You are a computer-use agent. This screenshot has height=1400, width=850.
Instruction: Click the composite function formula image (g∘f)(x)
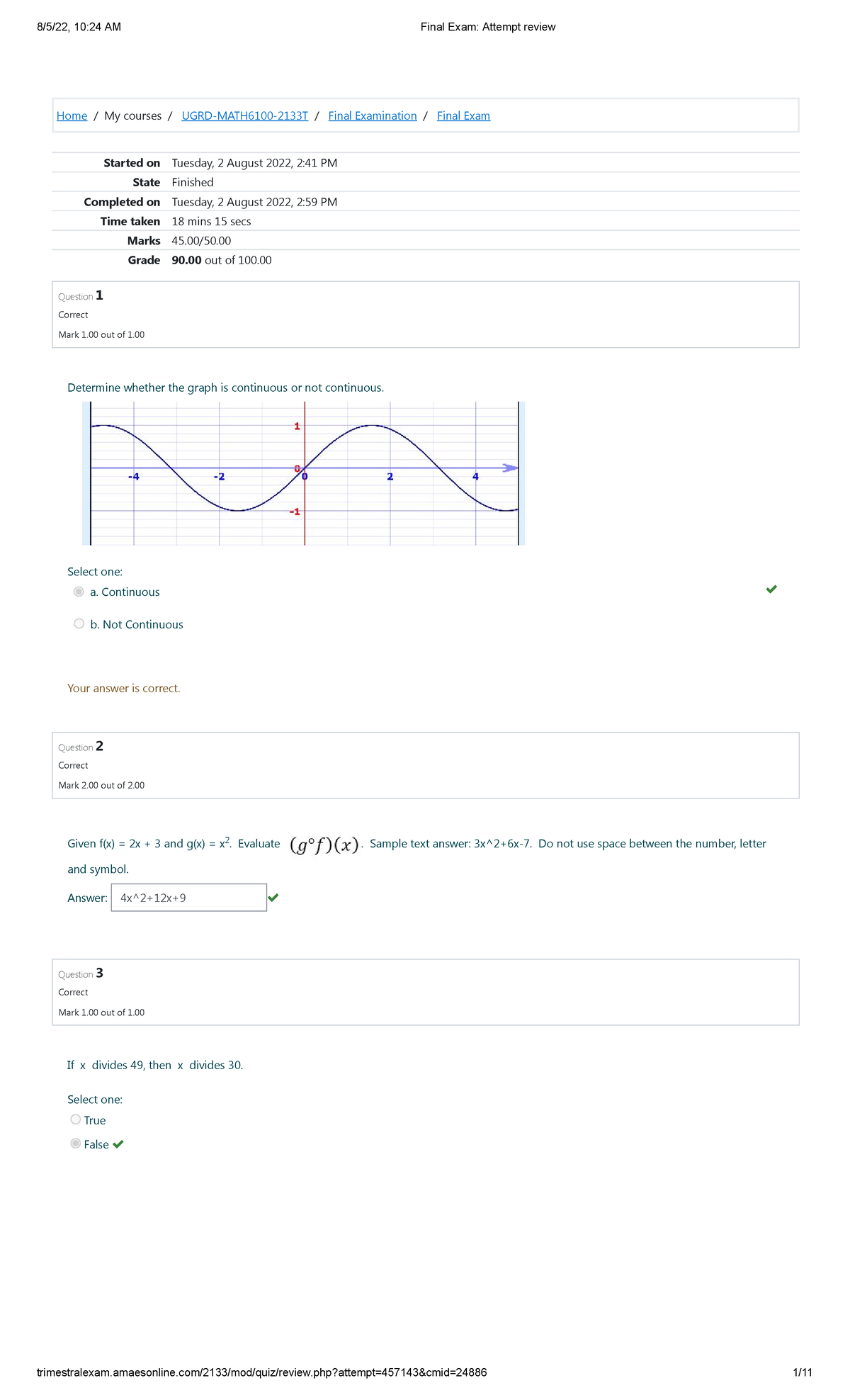click(324, 844)
